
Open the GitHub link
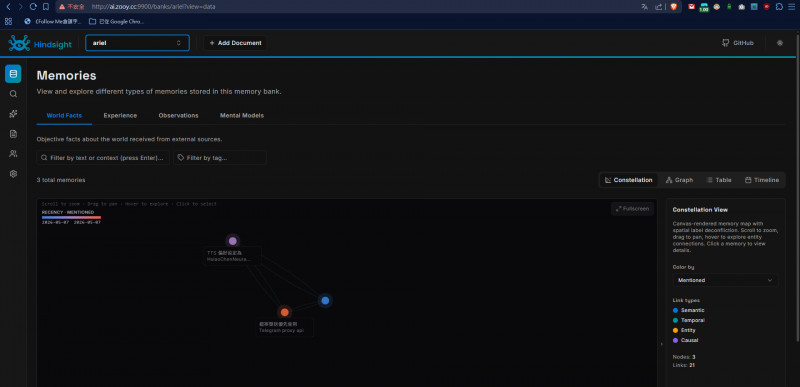coord(738,43)
